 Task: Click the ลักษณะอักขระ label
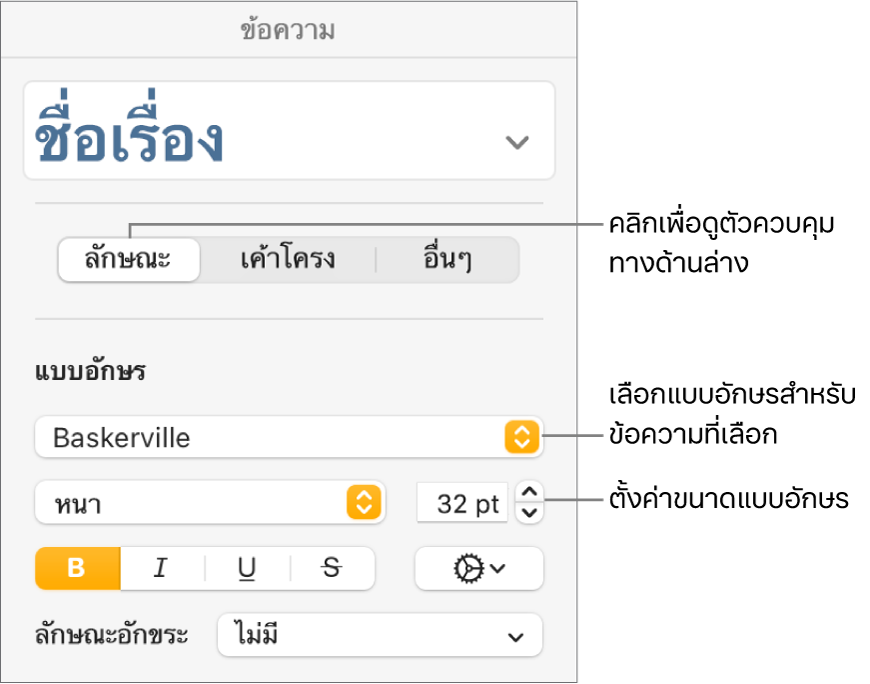click(112, 635)
